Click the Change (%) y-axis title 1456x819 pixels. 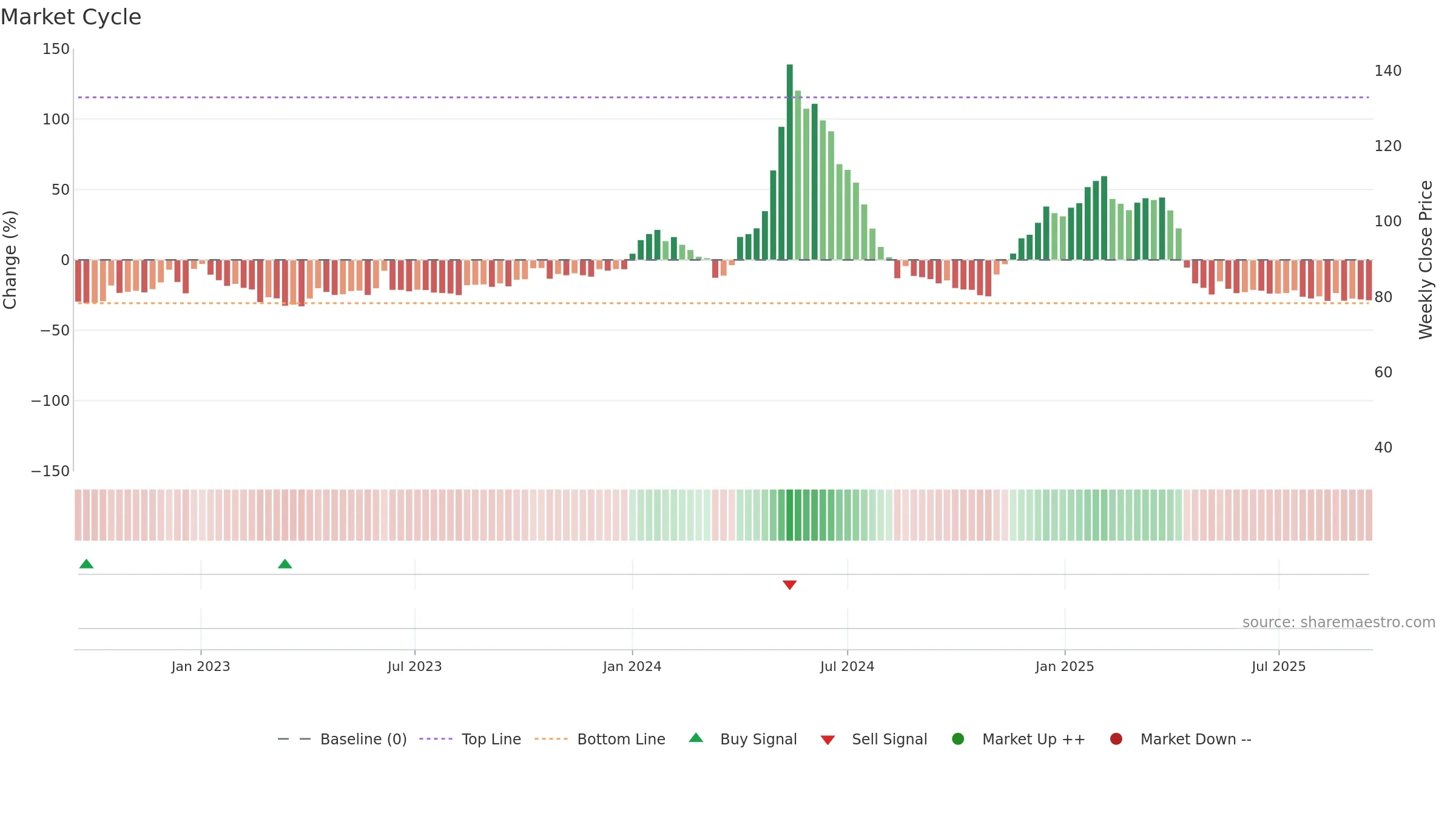tap(10, 260)
